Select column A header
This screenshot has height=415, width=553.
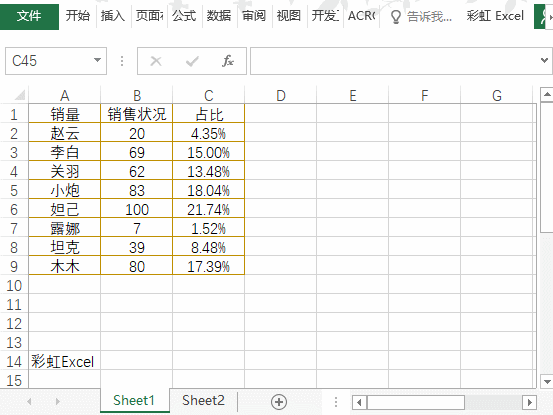coord(65,95)
